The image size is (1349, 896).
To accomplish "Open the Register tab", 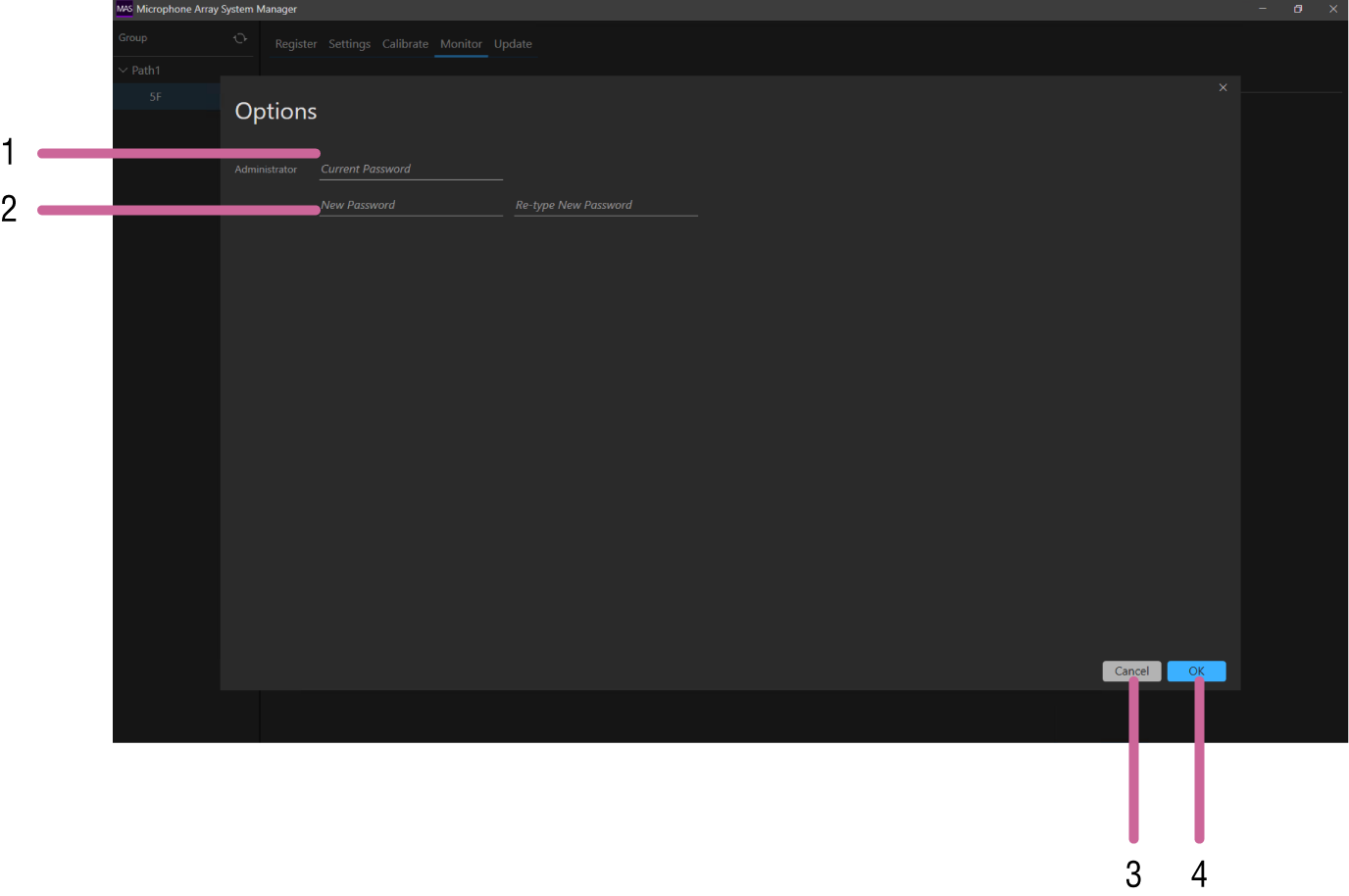I will pos(296,44).
